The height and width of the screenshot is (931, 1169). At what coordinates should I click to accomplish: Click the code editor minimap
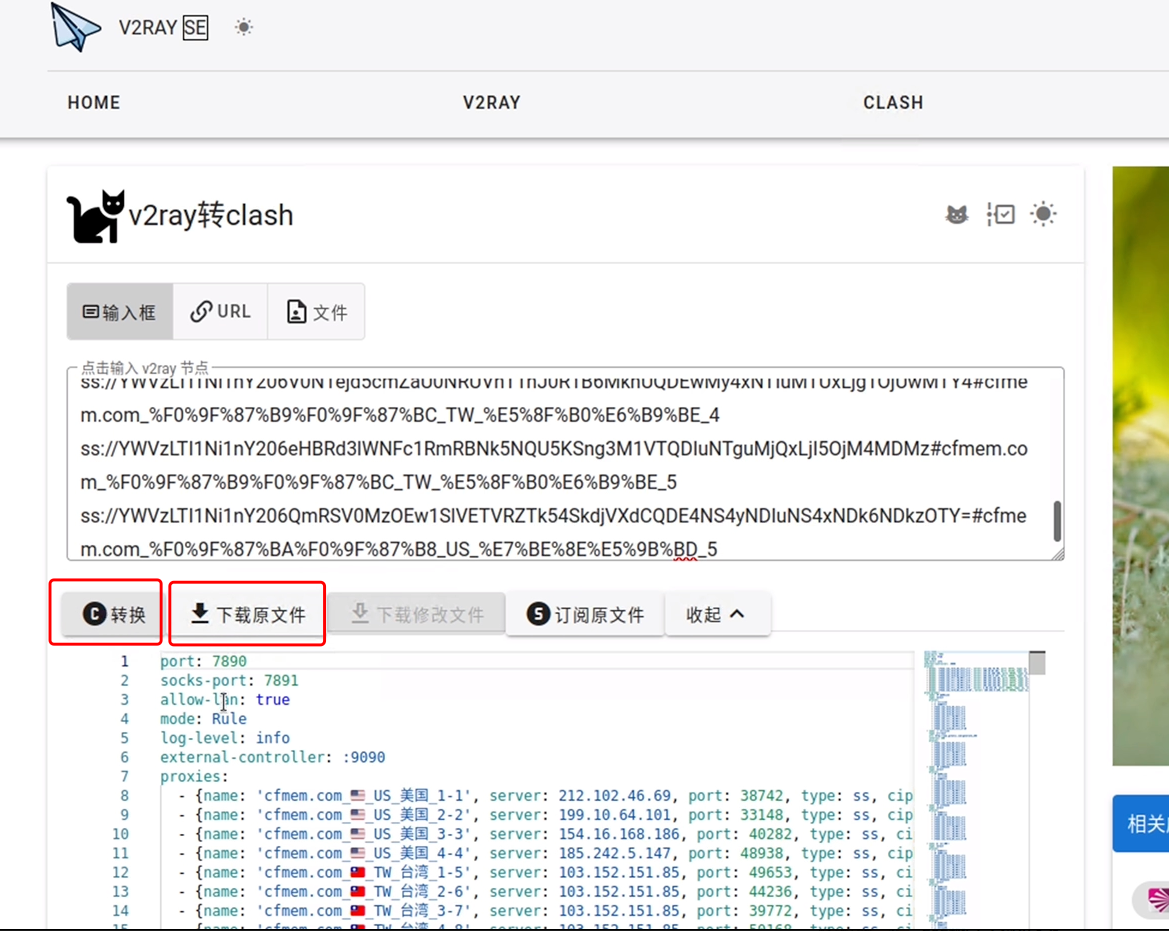(975, 790)
